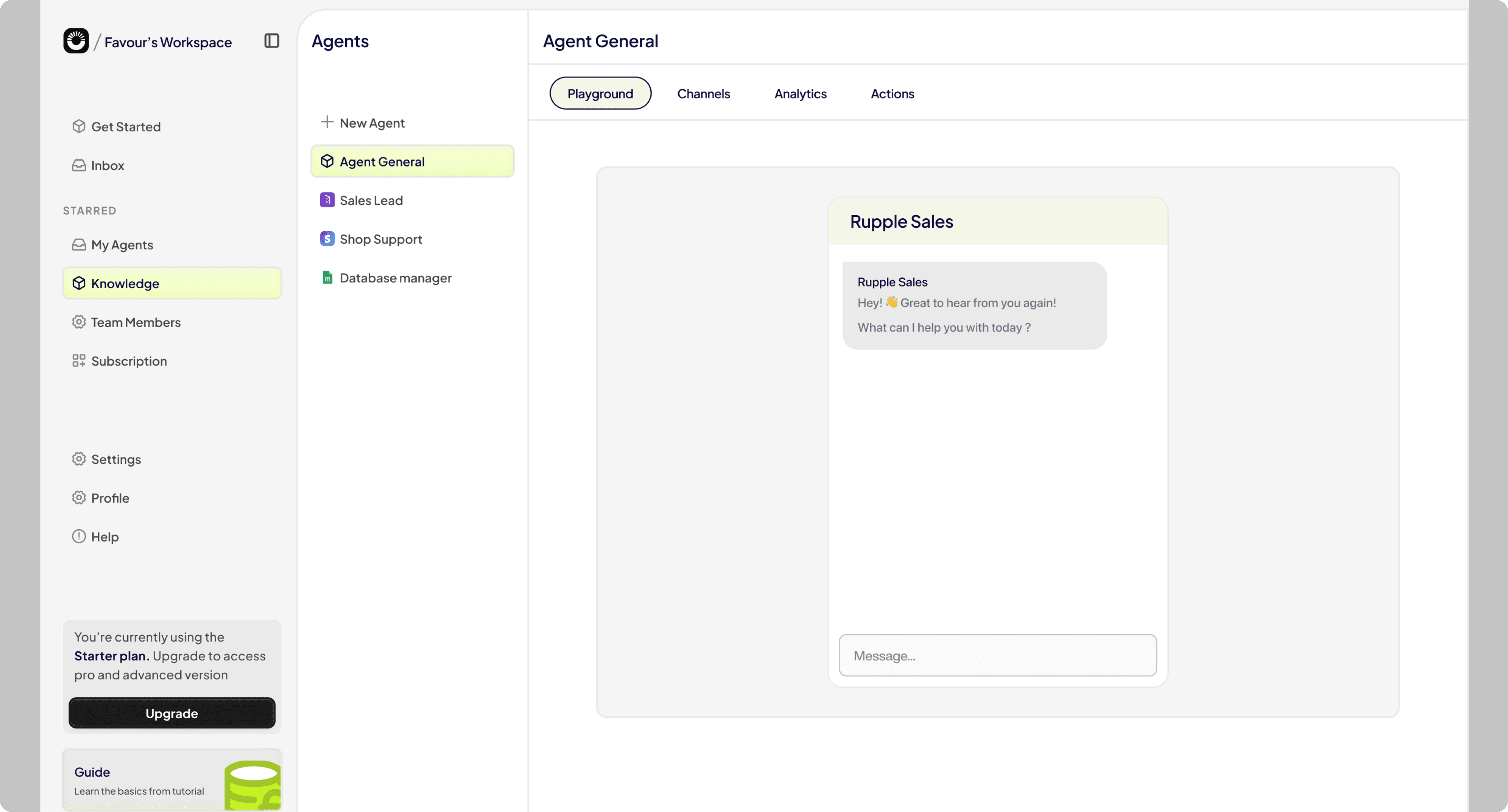Select Sales Lead agent label

point(371,200)
